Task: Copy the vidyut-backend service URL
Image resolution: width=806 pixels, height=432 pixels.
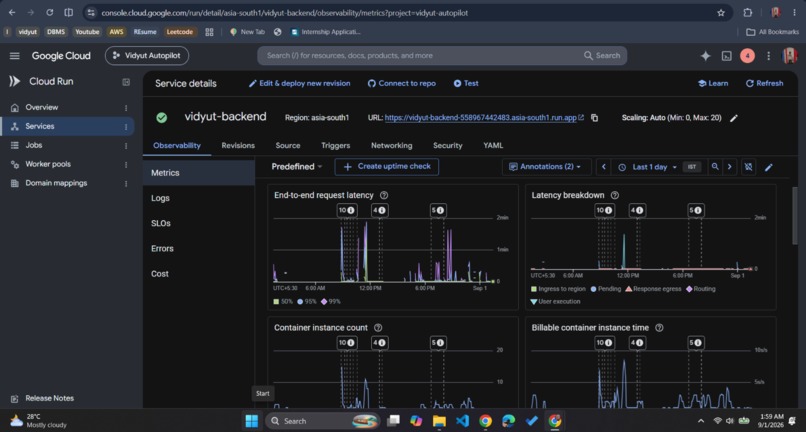Action: (594, 118)
